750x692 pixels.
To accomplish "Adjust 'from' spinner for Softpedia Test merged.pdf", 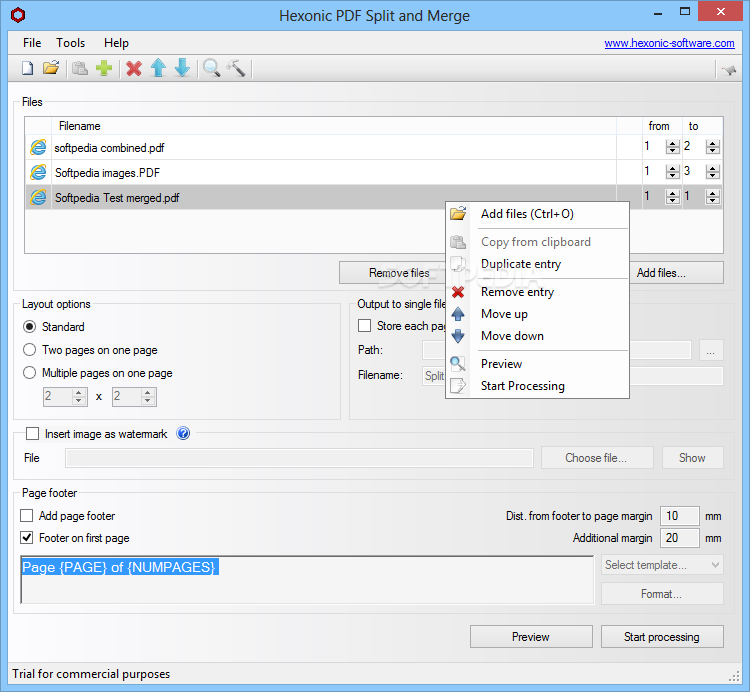I will pos(673,197).
